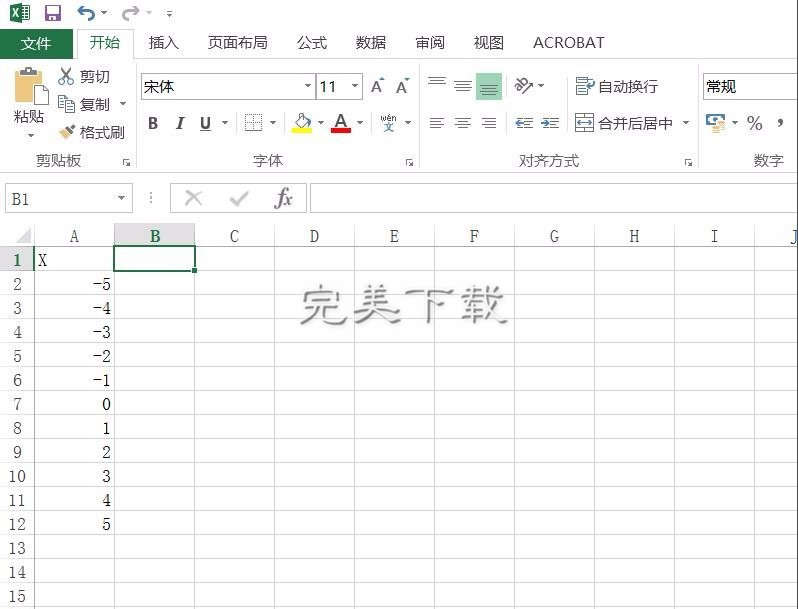
Task: Switch to the 插入 tab
Action: (x=164, y=43)
